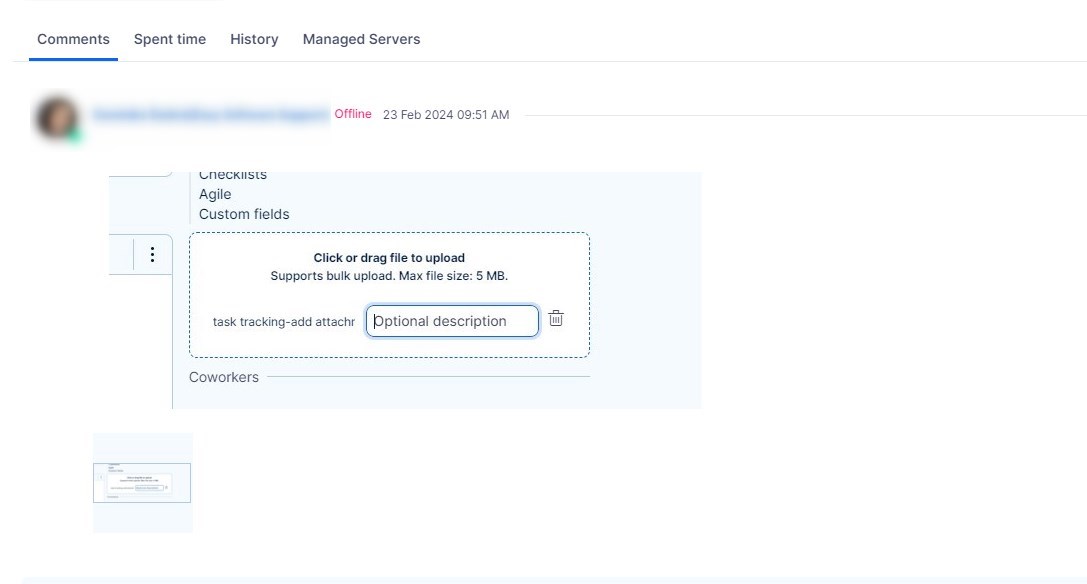
Task: Expand the Coworkers section heading
Action: click(224, 377)
